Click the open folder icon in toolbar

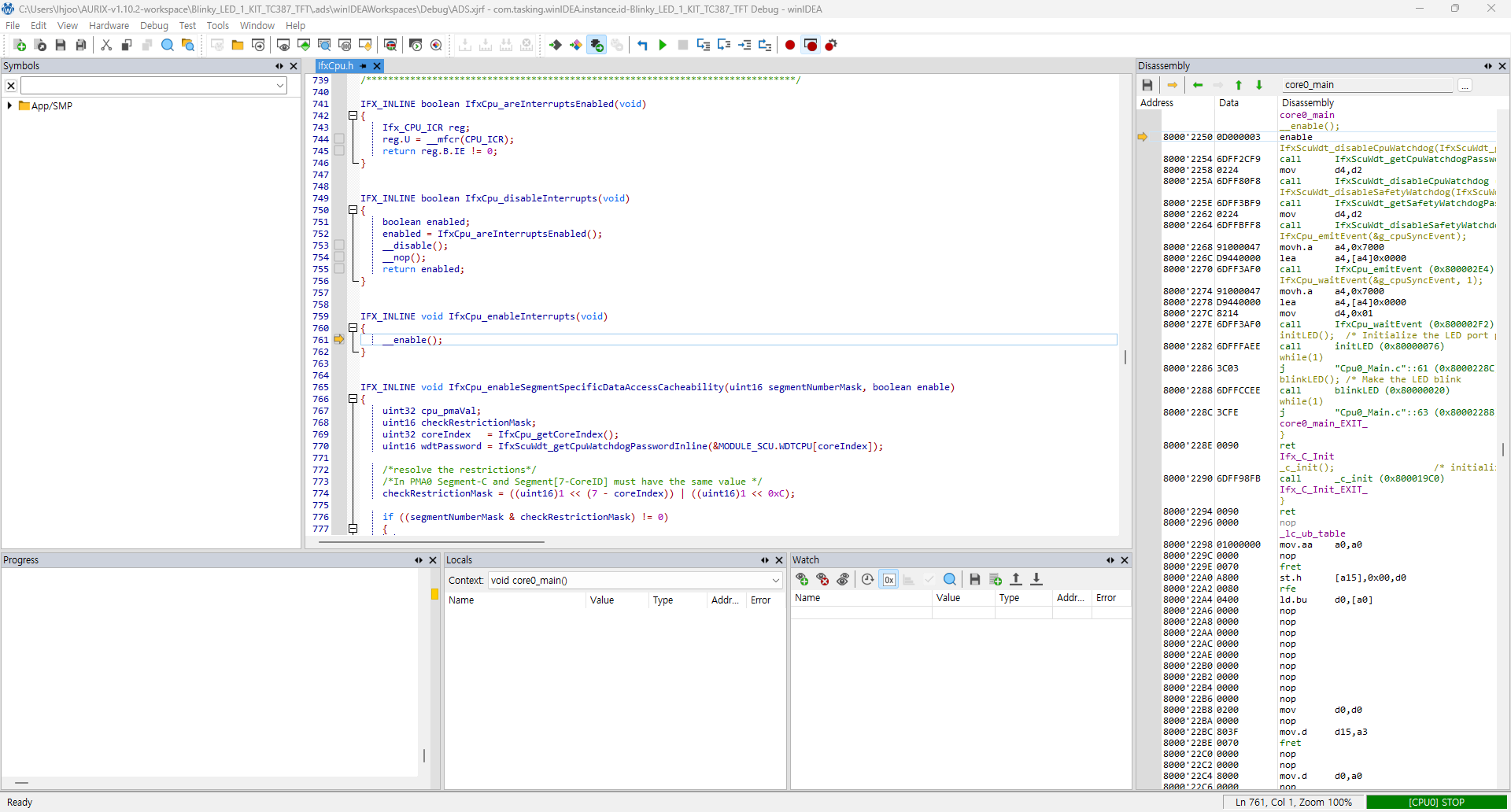(x=237, y=46)
